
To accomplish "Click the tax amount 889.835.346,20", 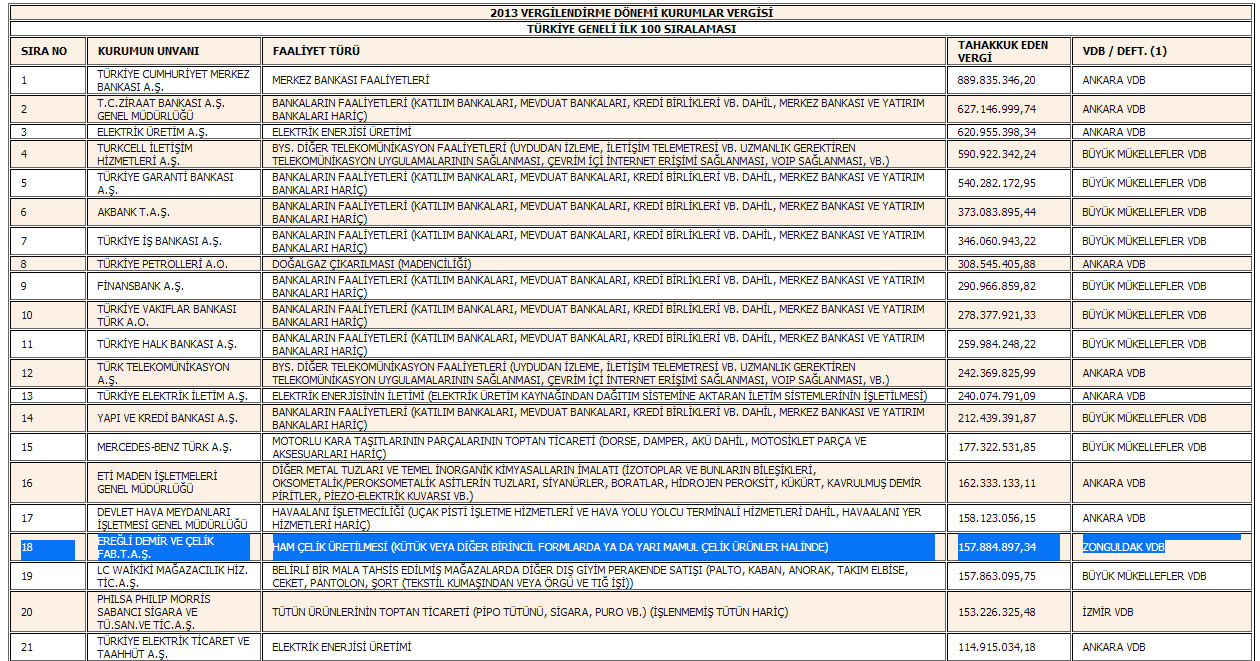I will pyautogui.click(x=996, y=80).
